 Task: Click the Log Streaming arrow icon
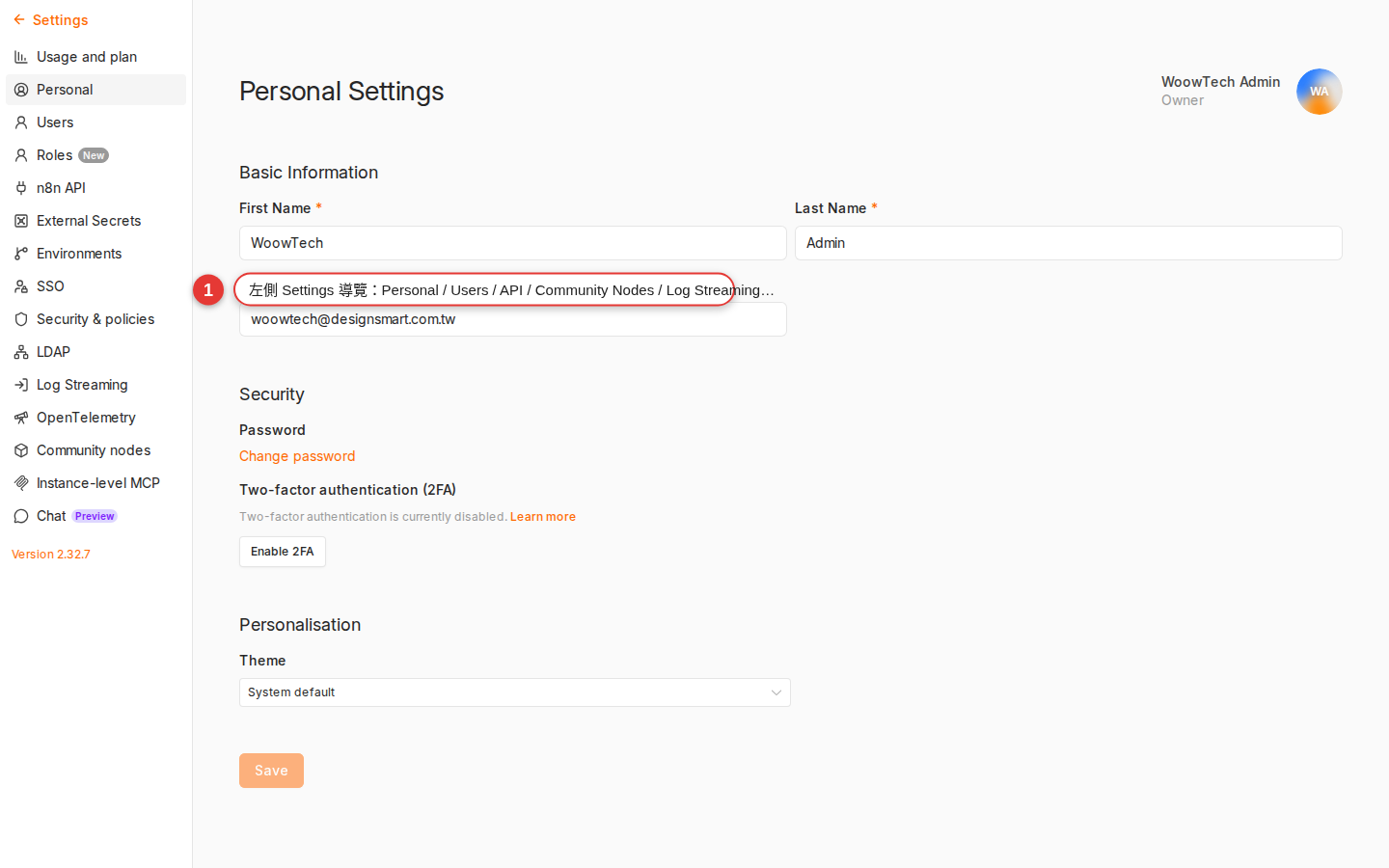21,385
